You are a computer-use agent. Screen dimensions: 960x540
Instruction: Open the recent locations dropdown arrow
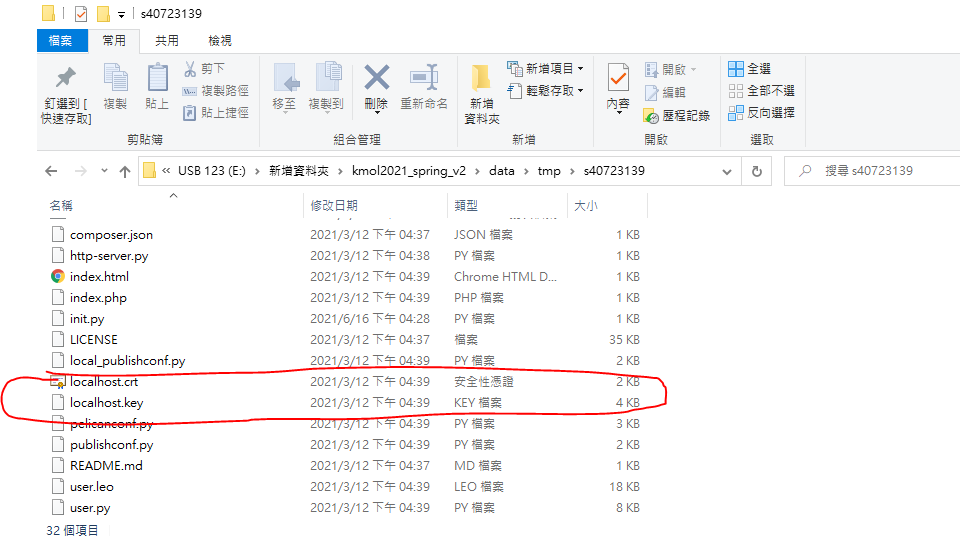104,171
